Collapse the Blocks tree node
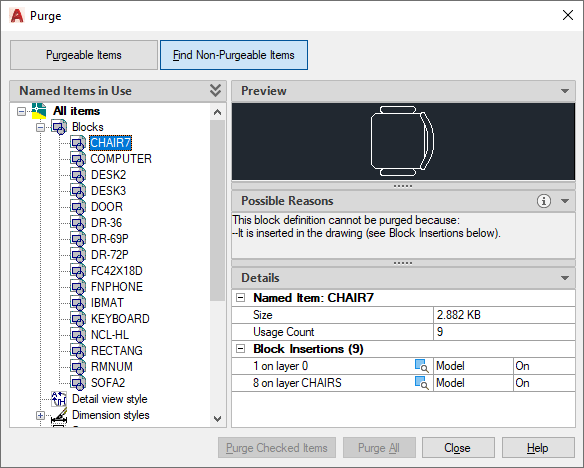 40,127
